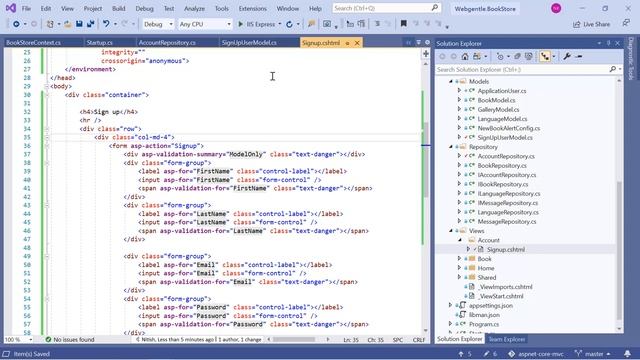Close the Signup.cshtml tab
Screen dimensions: 640x360
[357, 43]
